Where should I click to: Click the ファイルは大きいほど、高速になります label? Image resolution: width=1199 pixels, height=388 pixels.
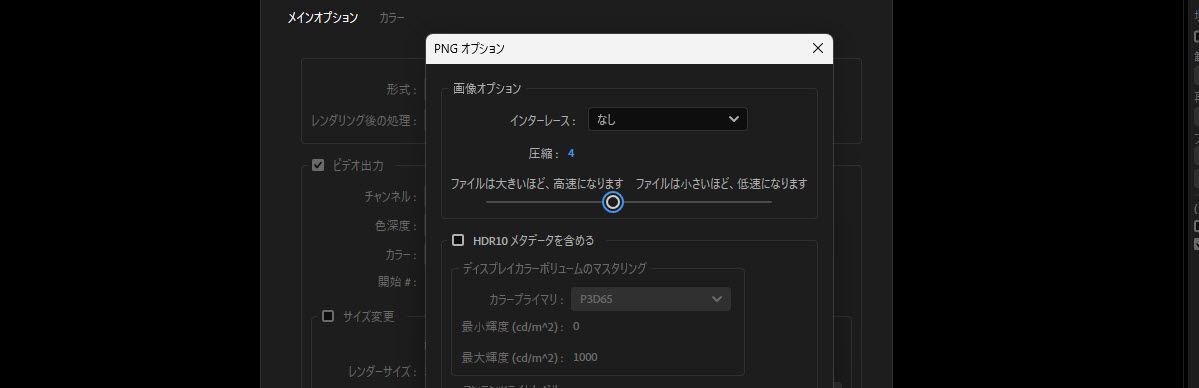(537, 184)
